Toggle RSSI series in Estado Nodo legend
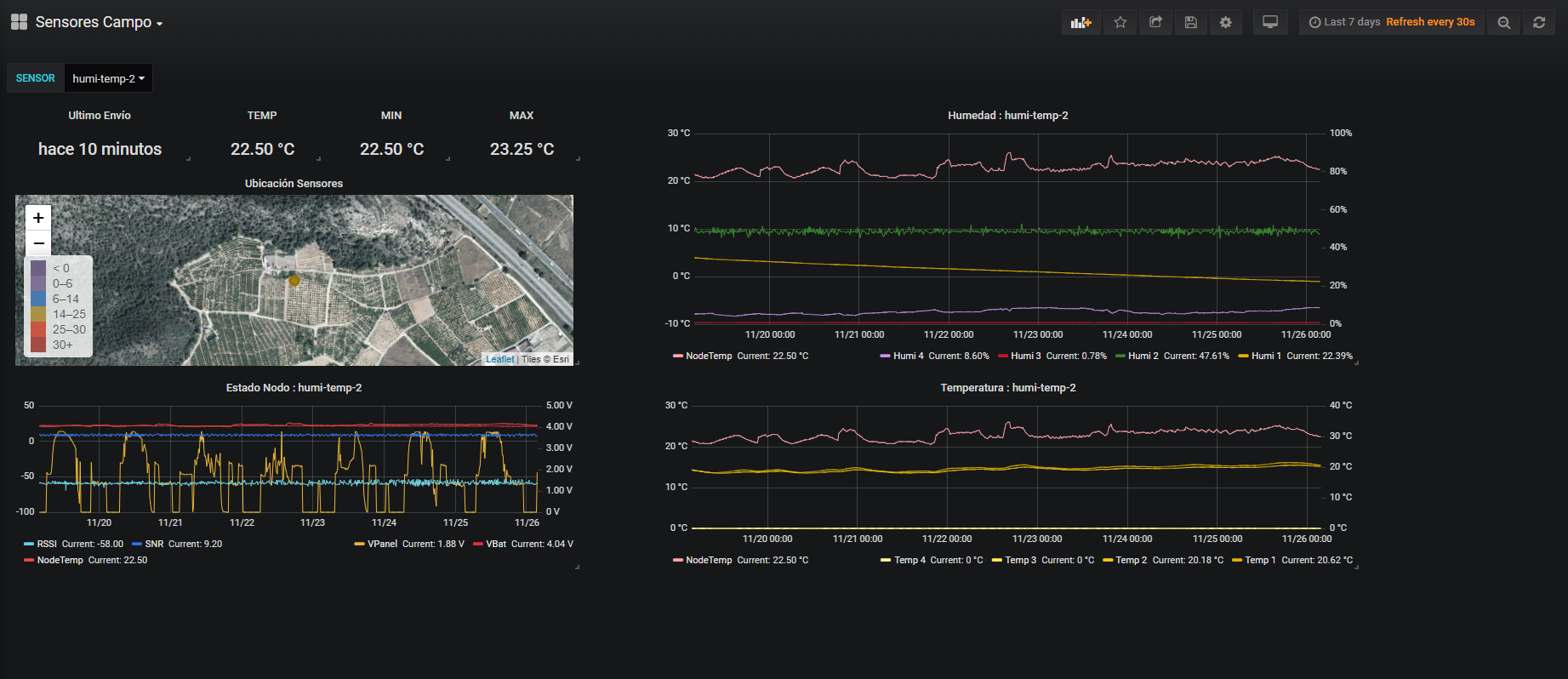Viewport: 1568px width, 679px height. click(x=47, y=544)
